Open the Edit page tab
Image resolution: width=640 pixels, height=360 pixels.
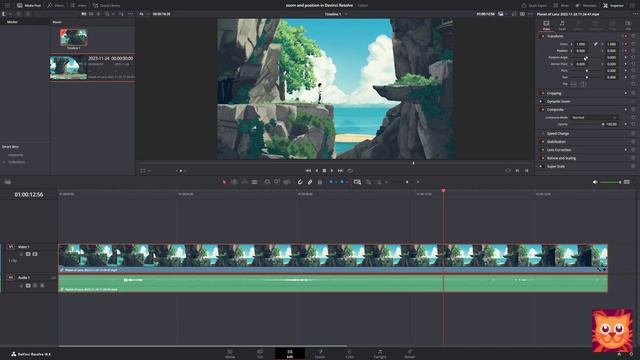(x=290, y=353)
